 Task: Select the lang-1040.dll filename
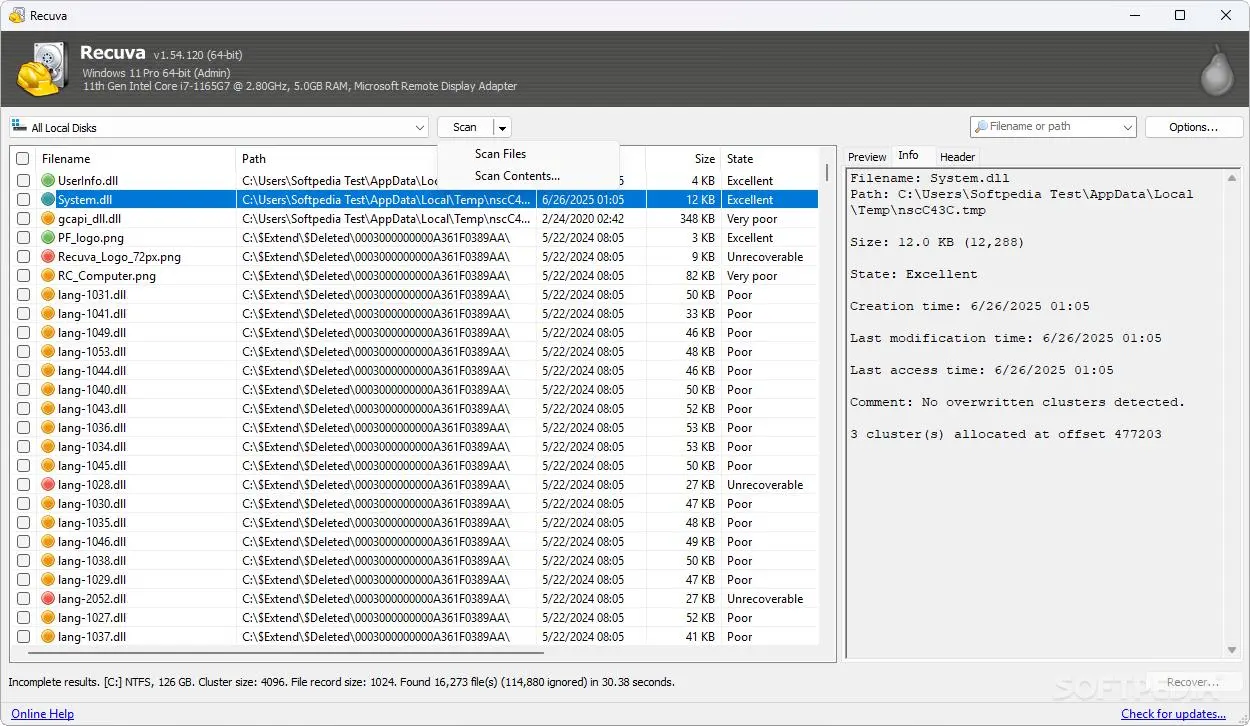[92, 390]
